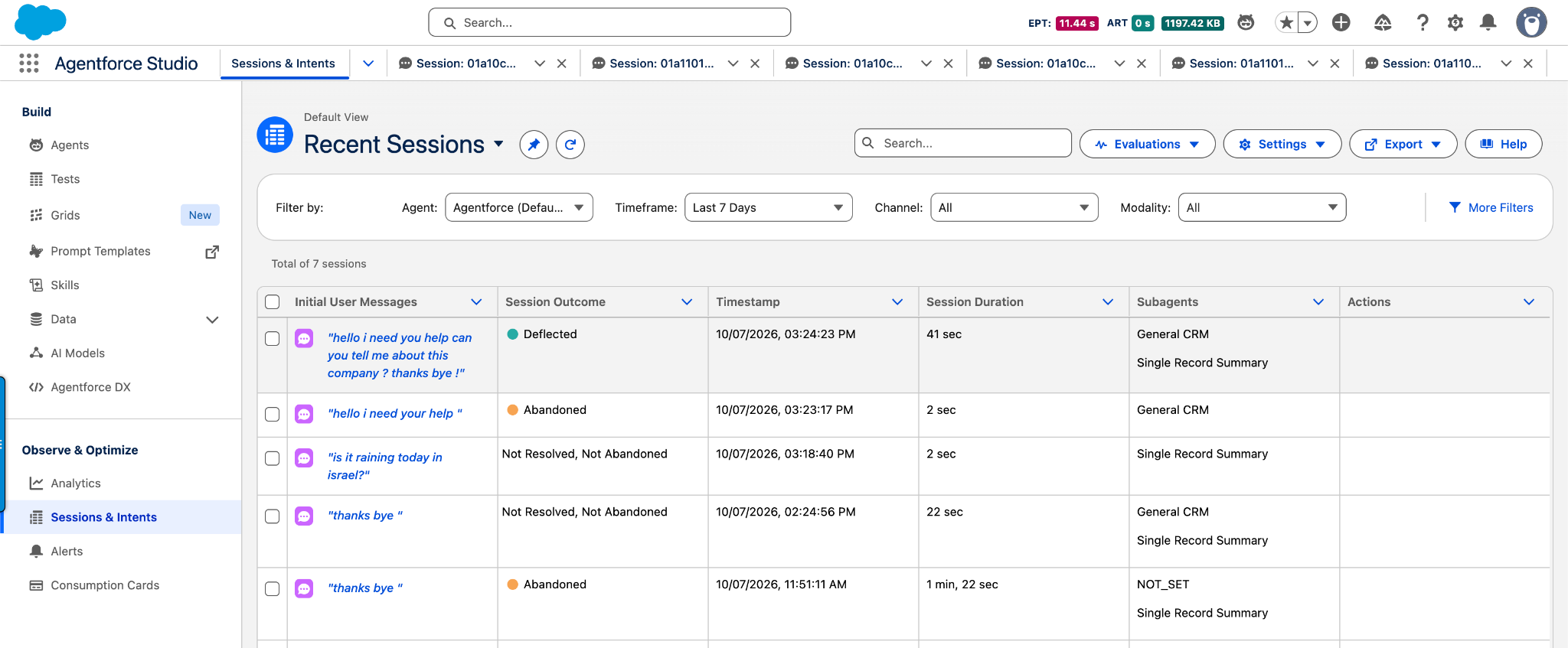Open the Help question mark icon
The width and height of the screenshot is (1568, 648).
[x=1423, y=23]
